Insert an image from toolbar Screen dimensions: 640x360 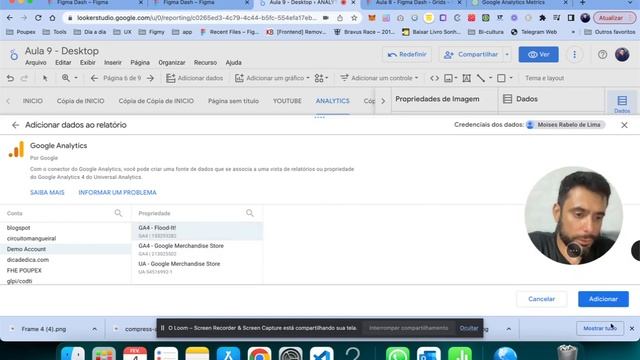click(x=448, y=78)
